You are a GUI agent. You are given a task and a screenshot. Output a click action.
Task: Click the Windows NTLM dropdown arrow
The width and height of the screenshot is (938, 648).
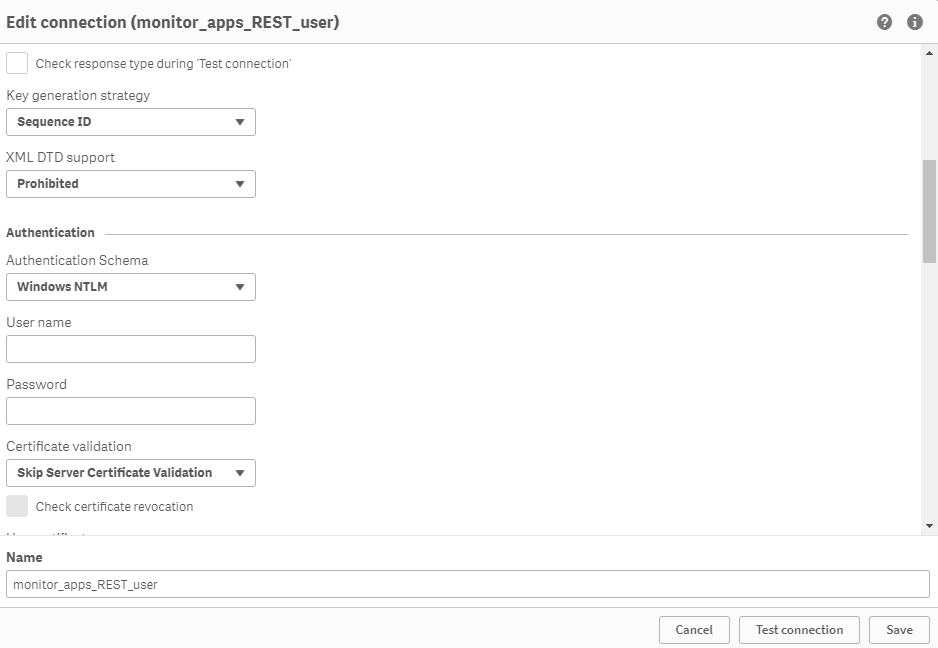(x=240, y=287)
